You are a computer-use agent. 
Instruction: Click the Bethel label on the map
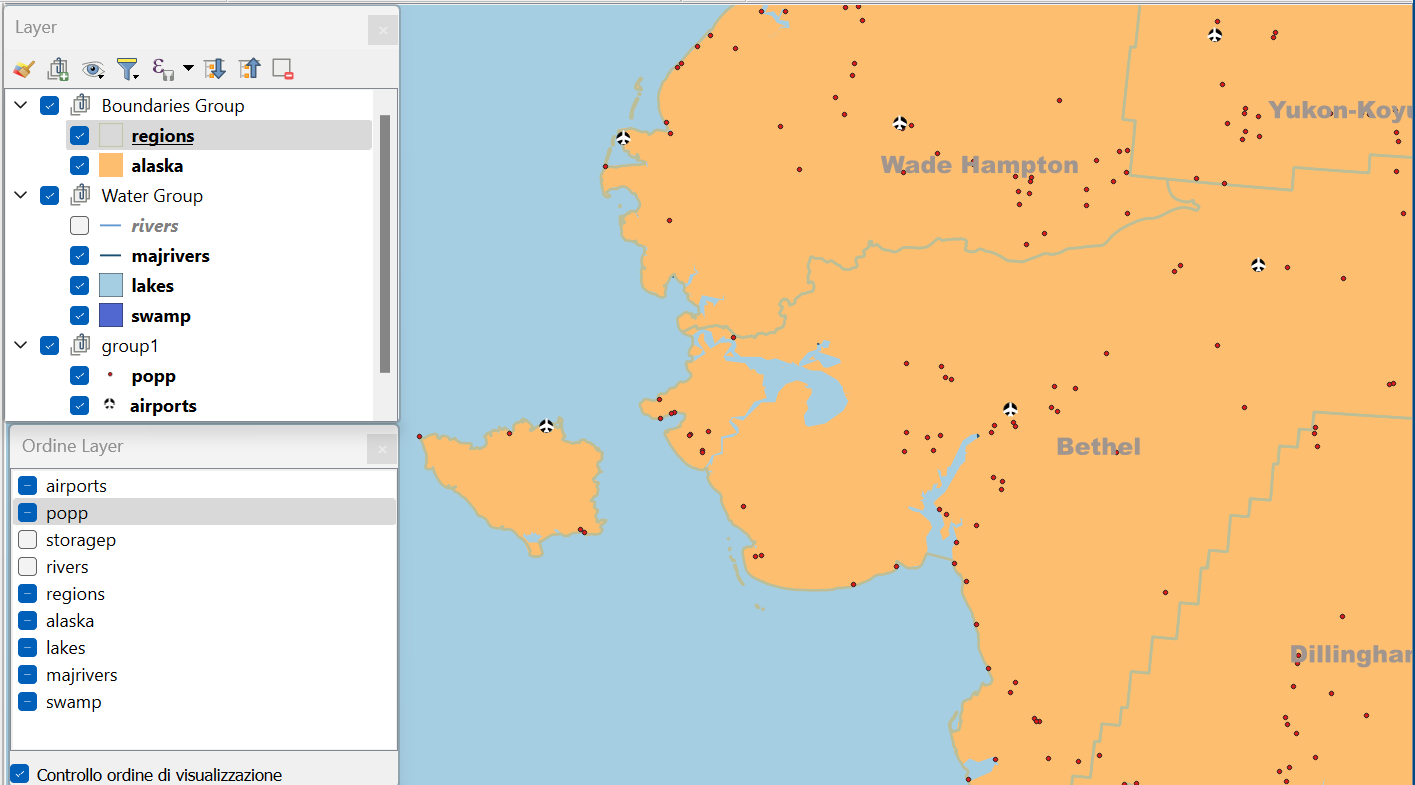[1099, 446]
